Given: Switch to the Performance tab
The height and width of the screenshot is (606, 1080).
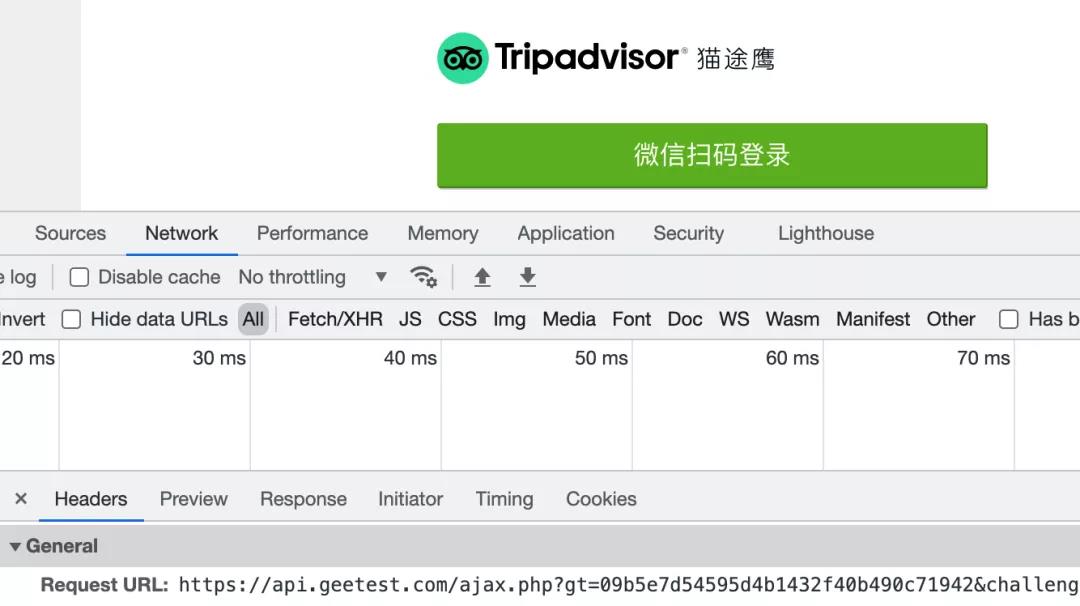Looking at the screenshot, I should 312,233.
